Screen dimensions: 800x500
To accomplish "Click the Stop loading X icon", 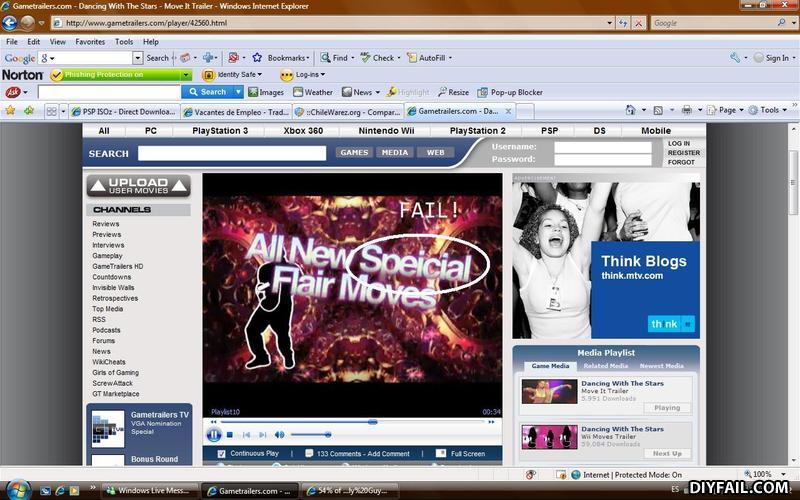I will coord(638,23).
